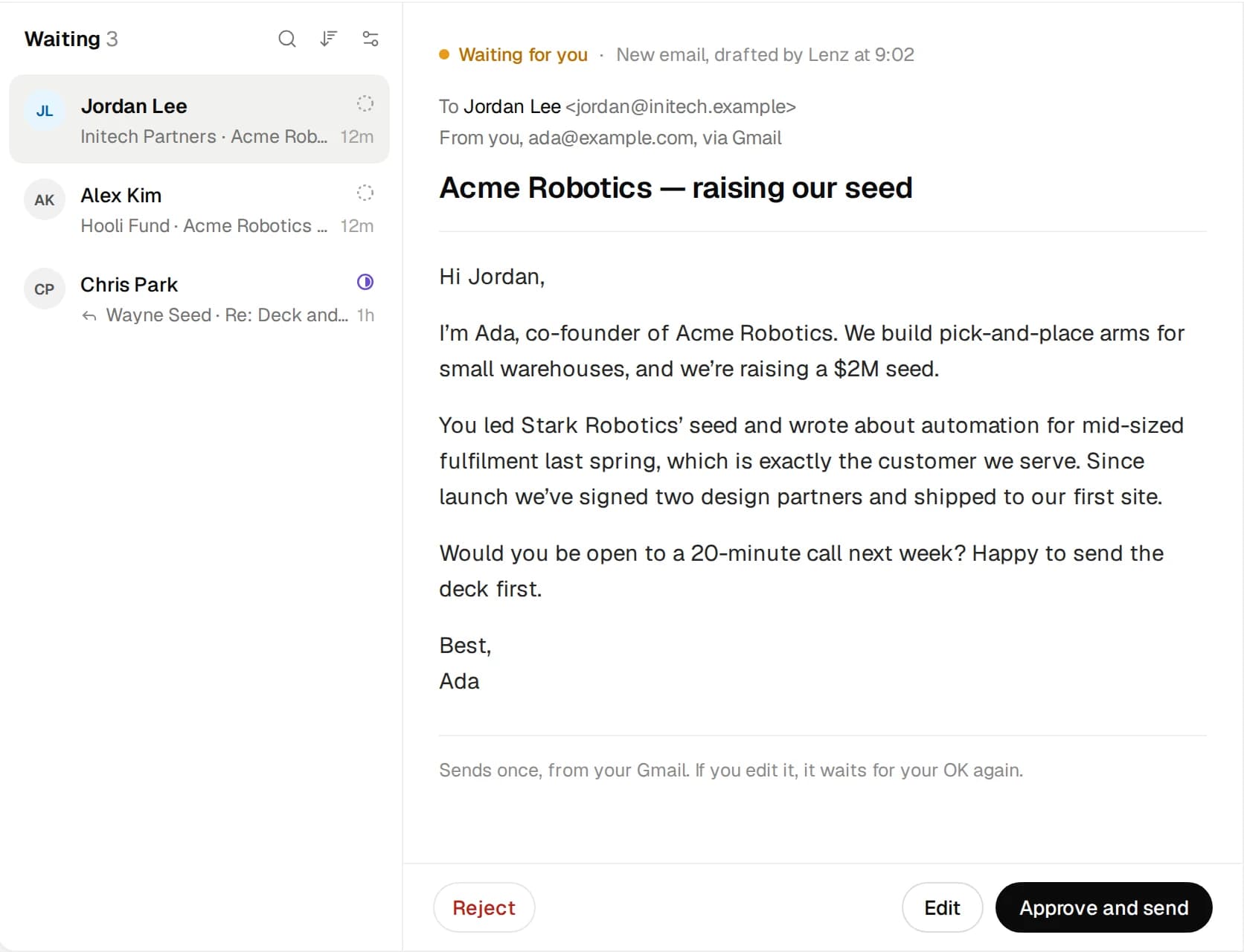Click the 'Sends once, from your Gmail' note
The width and height of the screenshot is (1244, 952).
click(x=731, y=770)
